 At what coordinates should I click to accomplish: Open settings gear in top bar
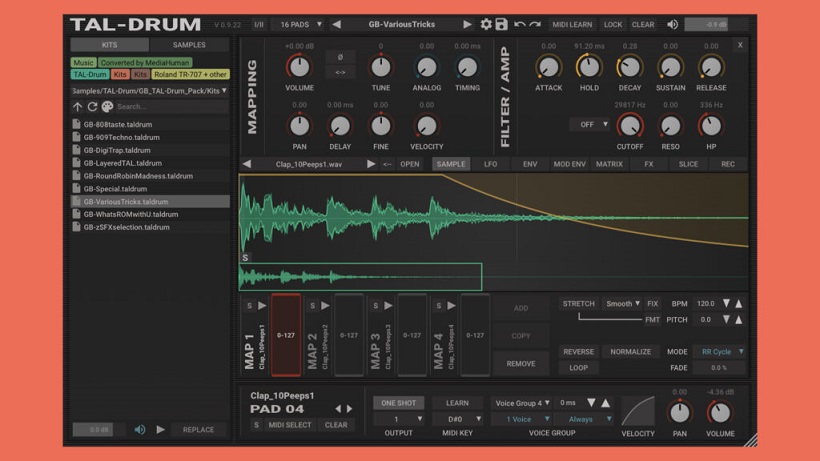(x=486, y=24)
